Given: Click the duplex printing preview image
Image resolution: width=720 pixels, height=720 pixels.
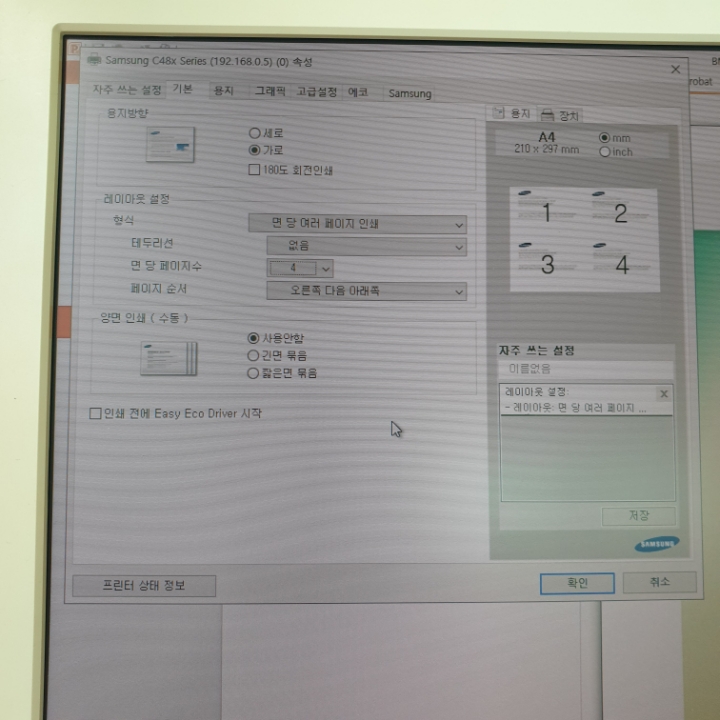Looking at the screenshot, I should coord(169,359).
